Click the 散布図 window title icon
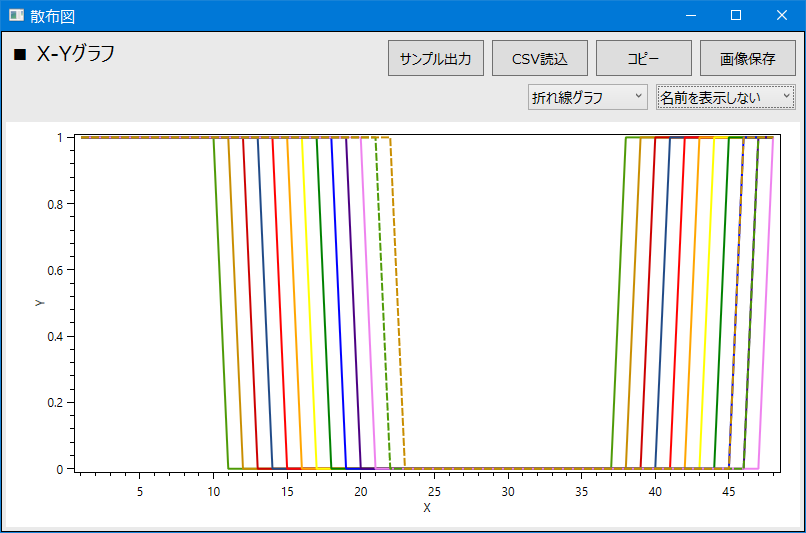Viewport: 806px width, 533px height. [x=16, y=15]
